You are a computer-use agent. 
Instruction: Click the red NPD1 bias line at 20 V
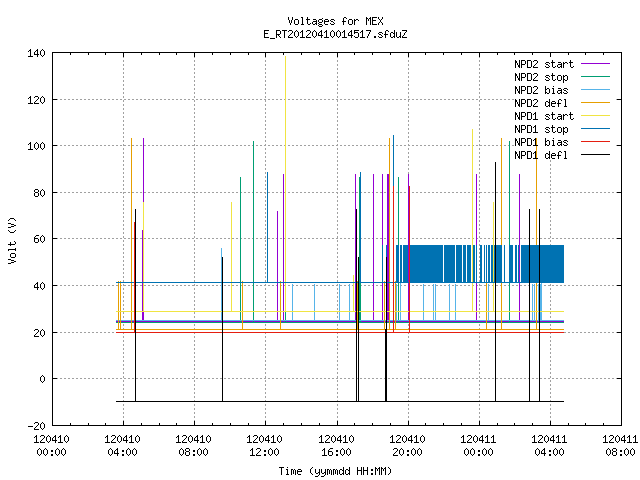click(x=340, y=332)
